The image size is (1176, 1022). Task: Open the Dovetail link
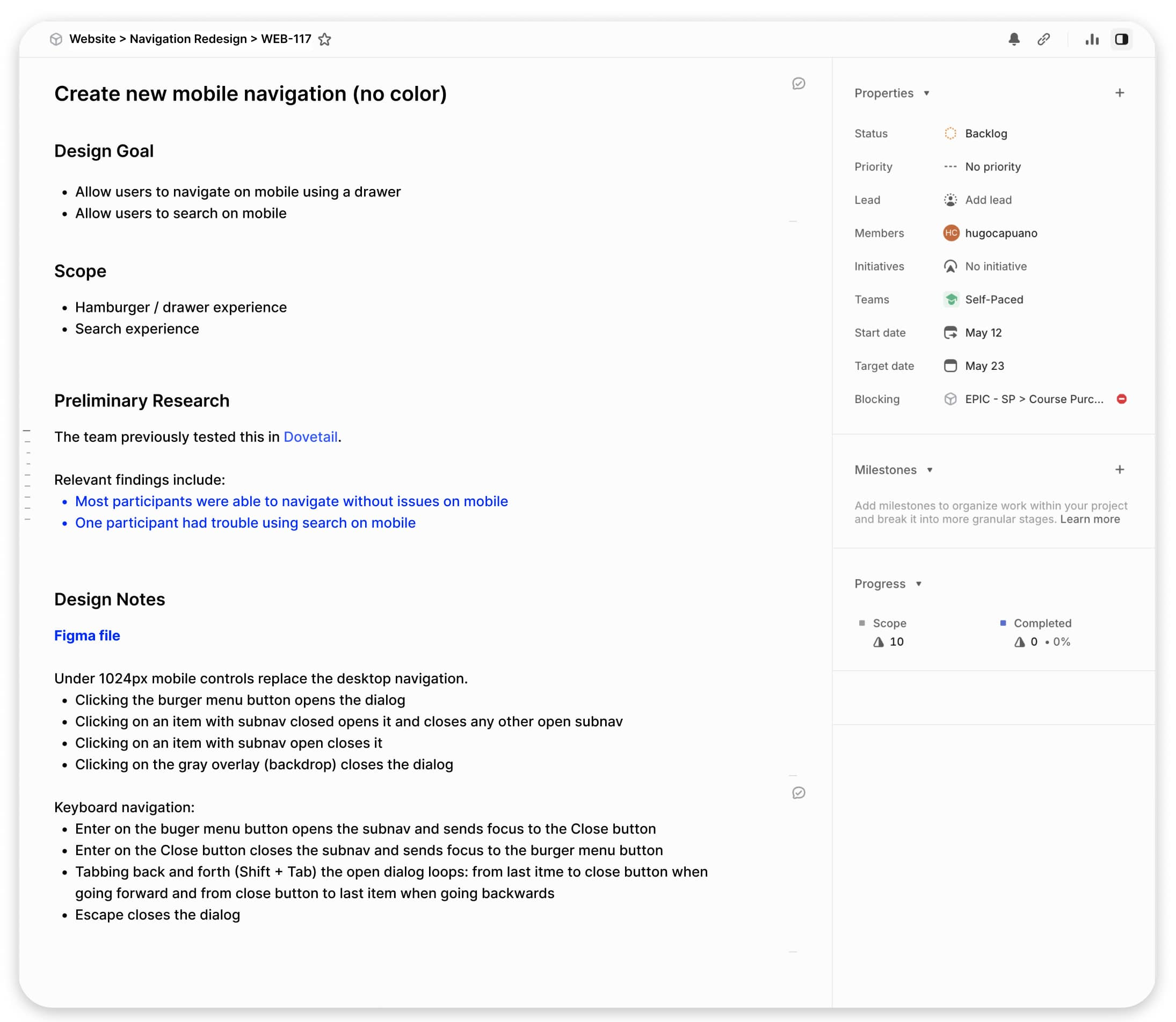pyautogui.click(x=310, y=437)
